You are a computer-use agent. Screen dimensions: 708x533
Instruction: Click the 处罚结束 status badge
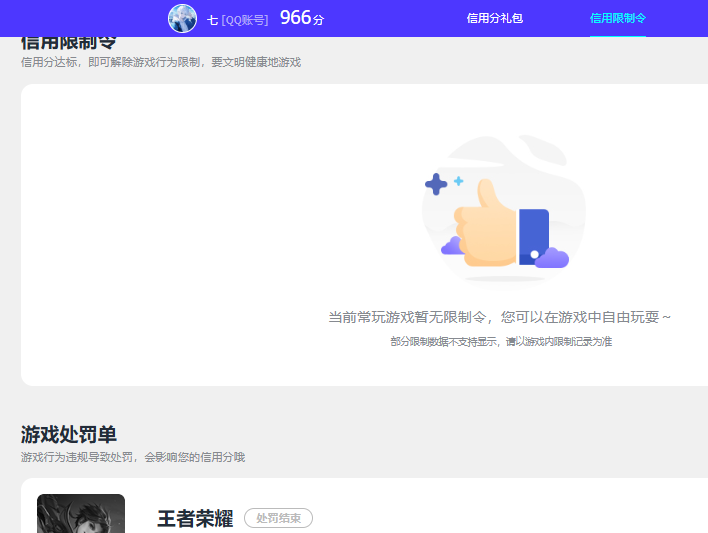point(279,518)
